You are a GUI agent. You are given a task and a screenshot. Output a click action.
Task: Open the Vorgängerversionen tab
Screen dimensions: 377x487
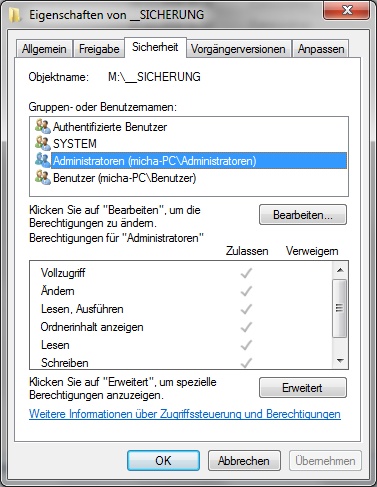(x=238, y=49)
